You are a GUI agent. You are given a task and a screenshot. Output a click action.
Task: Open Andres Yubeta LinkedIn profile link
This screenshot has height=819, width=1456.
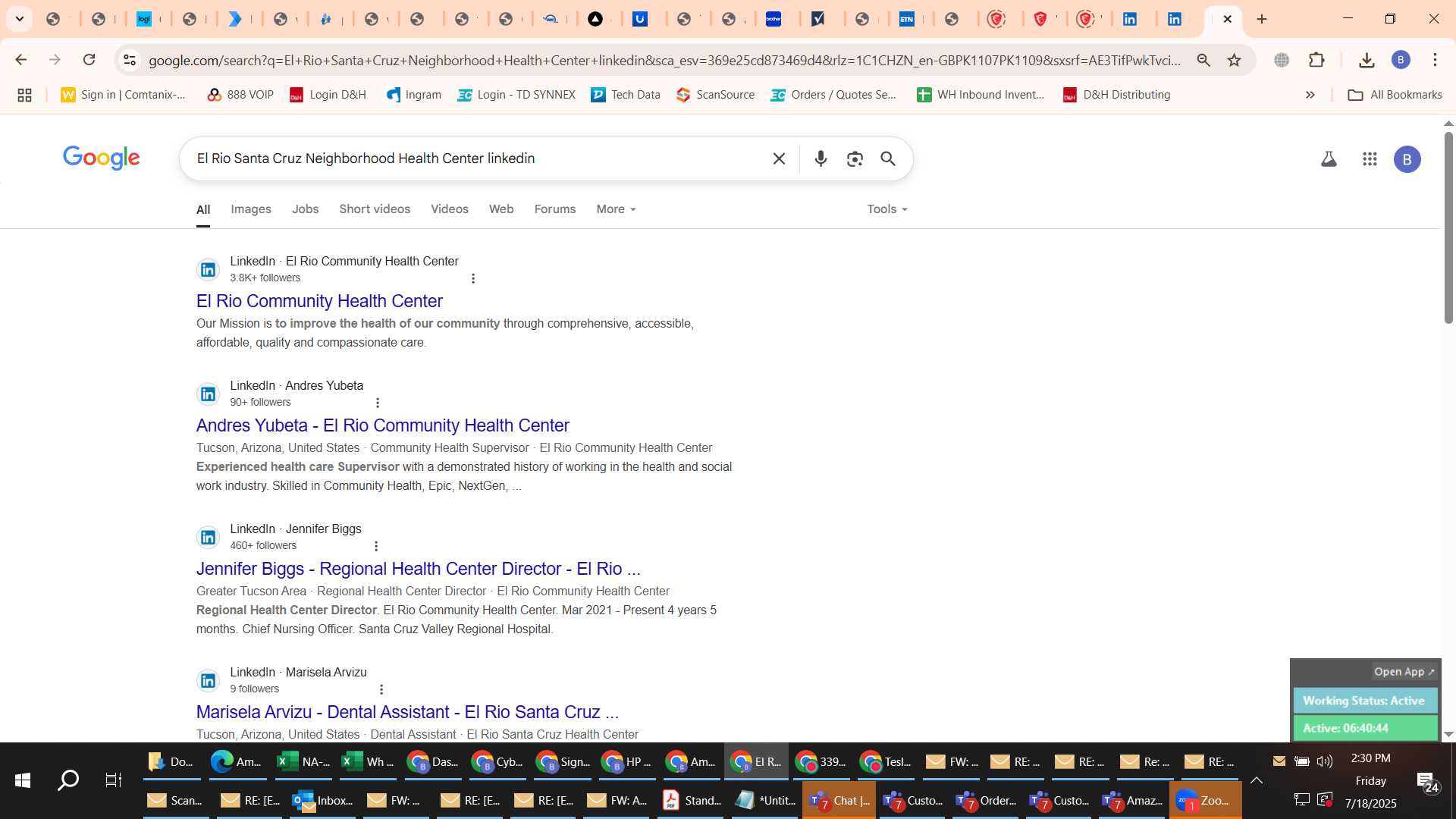(383, 425)
